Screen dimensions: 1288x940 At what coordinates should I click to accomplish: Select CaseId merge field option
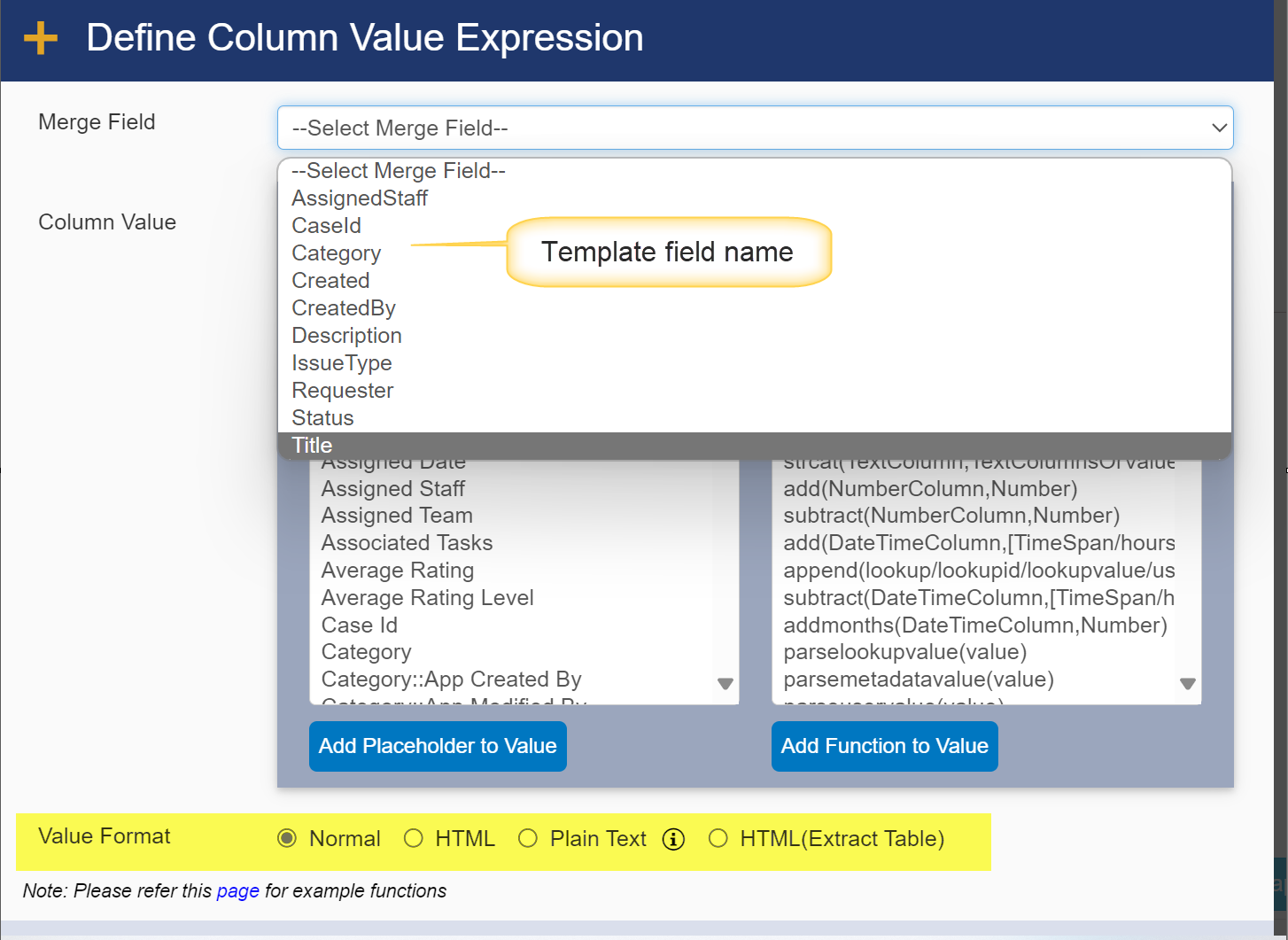755,226
